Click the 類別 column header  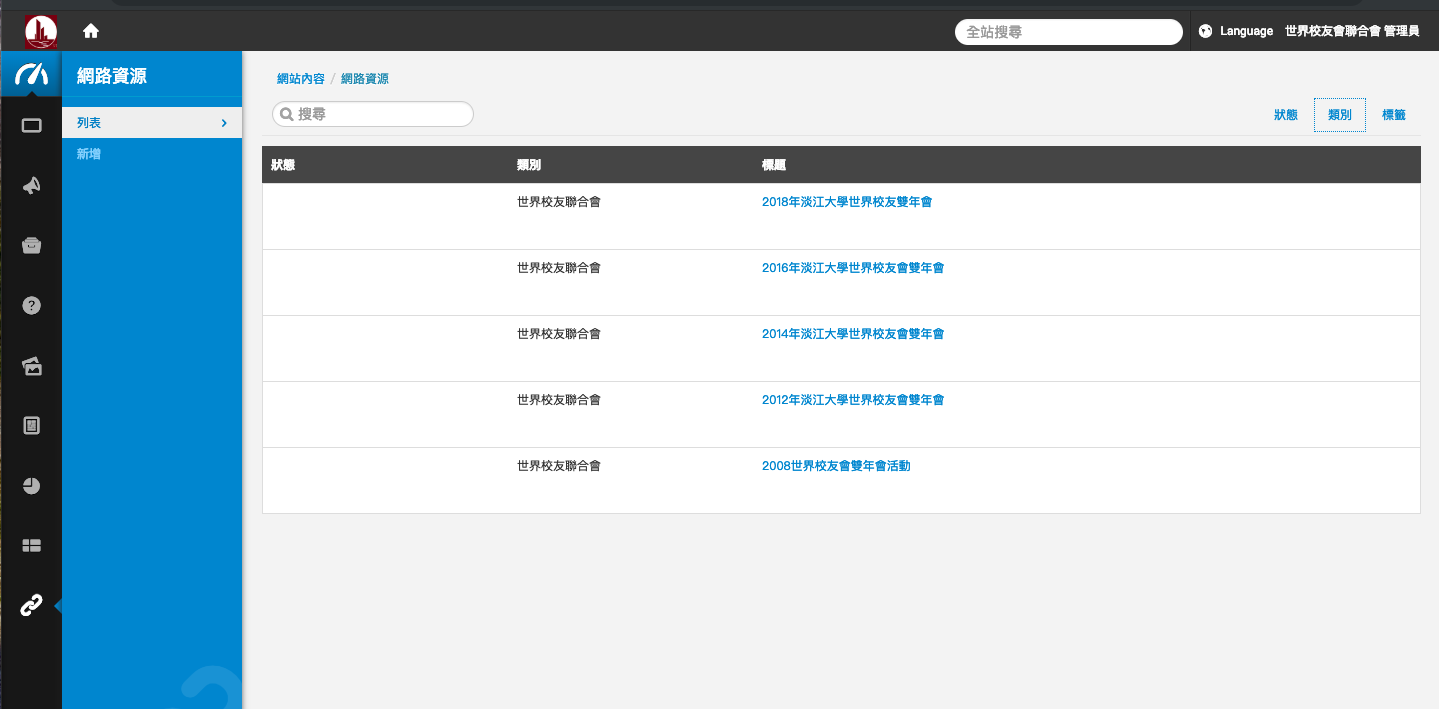coord(529,165)
